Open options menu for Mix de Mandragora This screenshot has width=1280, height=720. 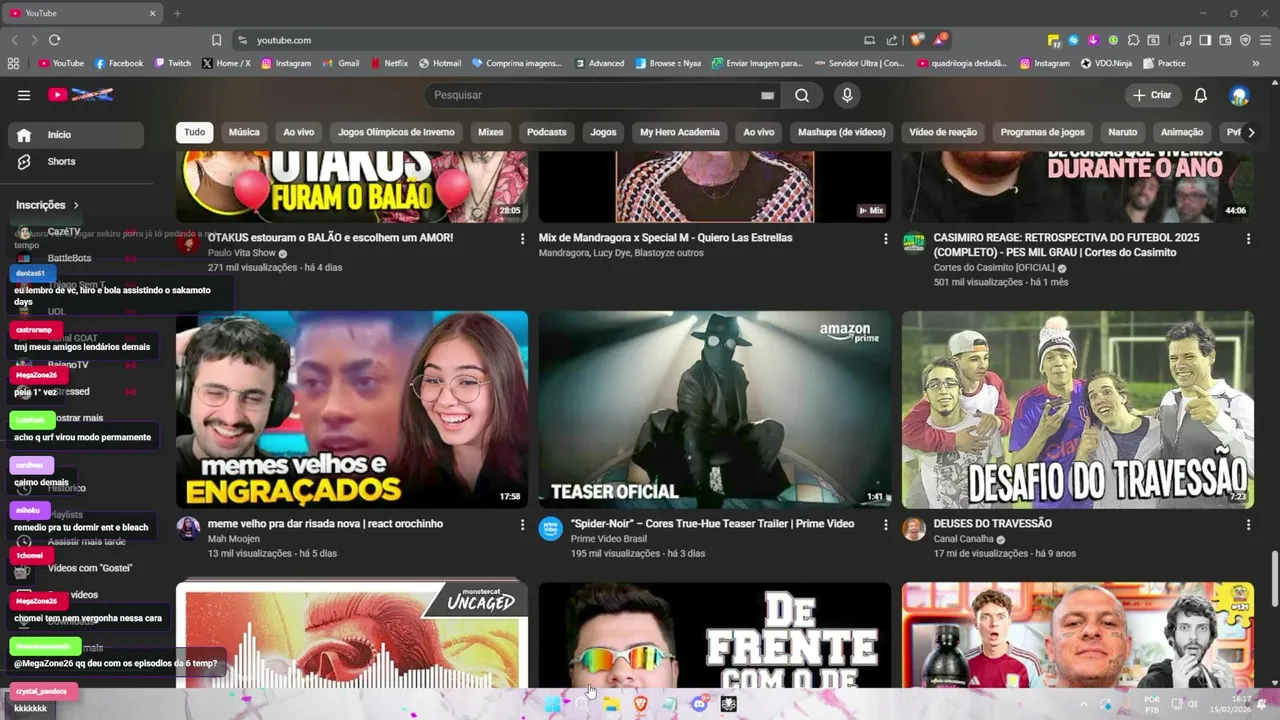(885, 239)
